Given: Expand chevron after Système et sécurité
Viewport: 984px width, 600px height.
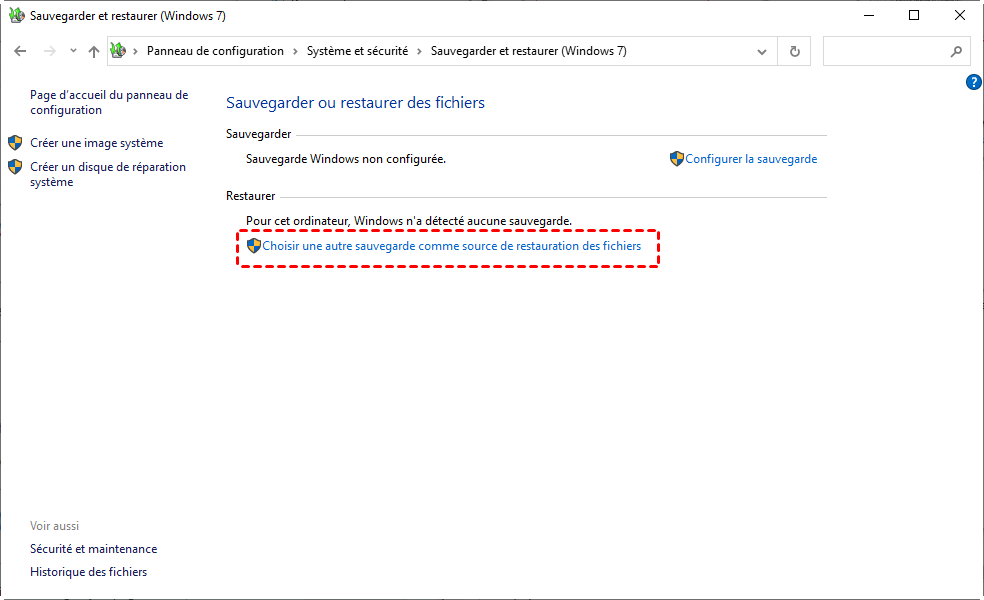Looking at the screenshot, I should click(419, 51).
